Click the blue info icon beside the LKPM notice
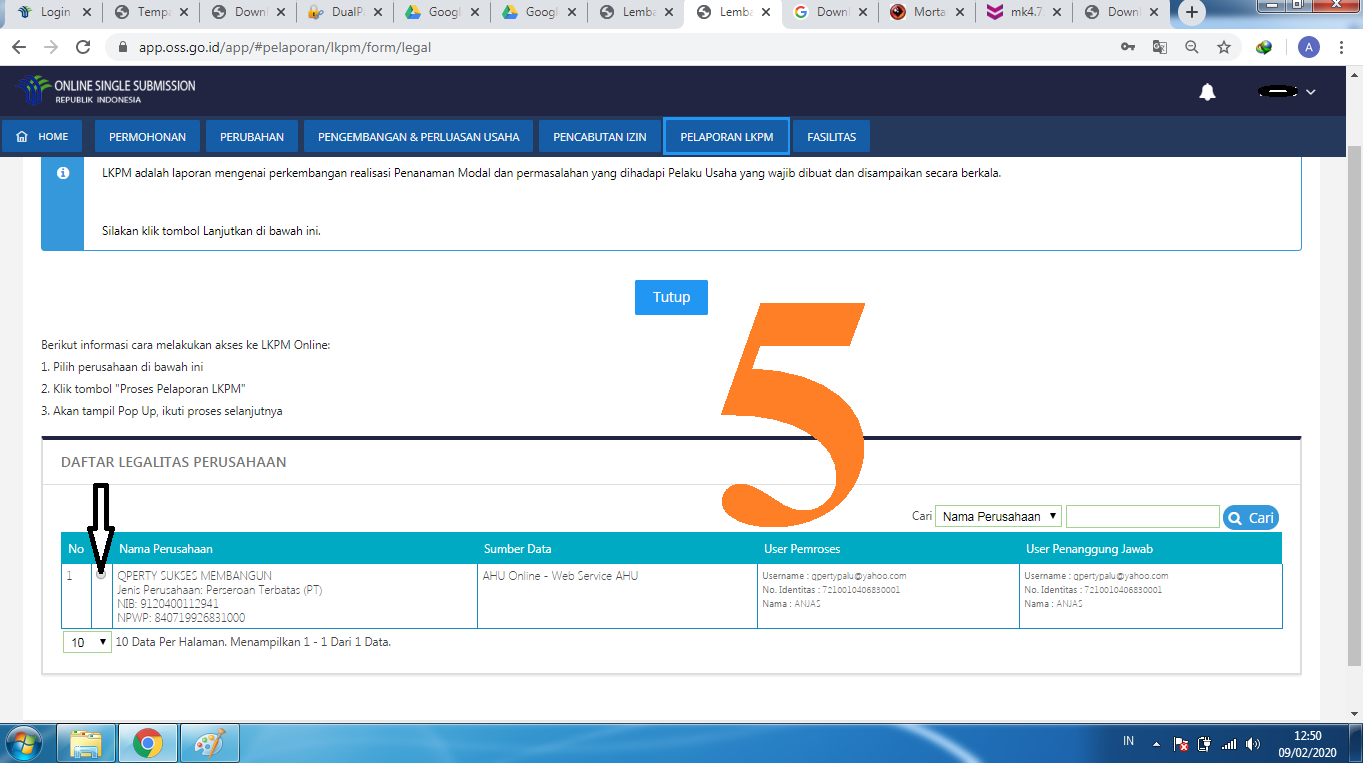The height and width of the screenshot is (767, 1363). tap(63, 172)
